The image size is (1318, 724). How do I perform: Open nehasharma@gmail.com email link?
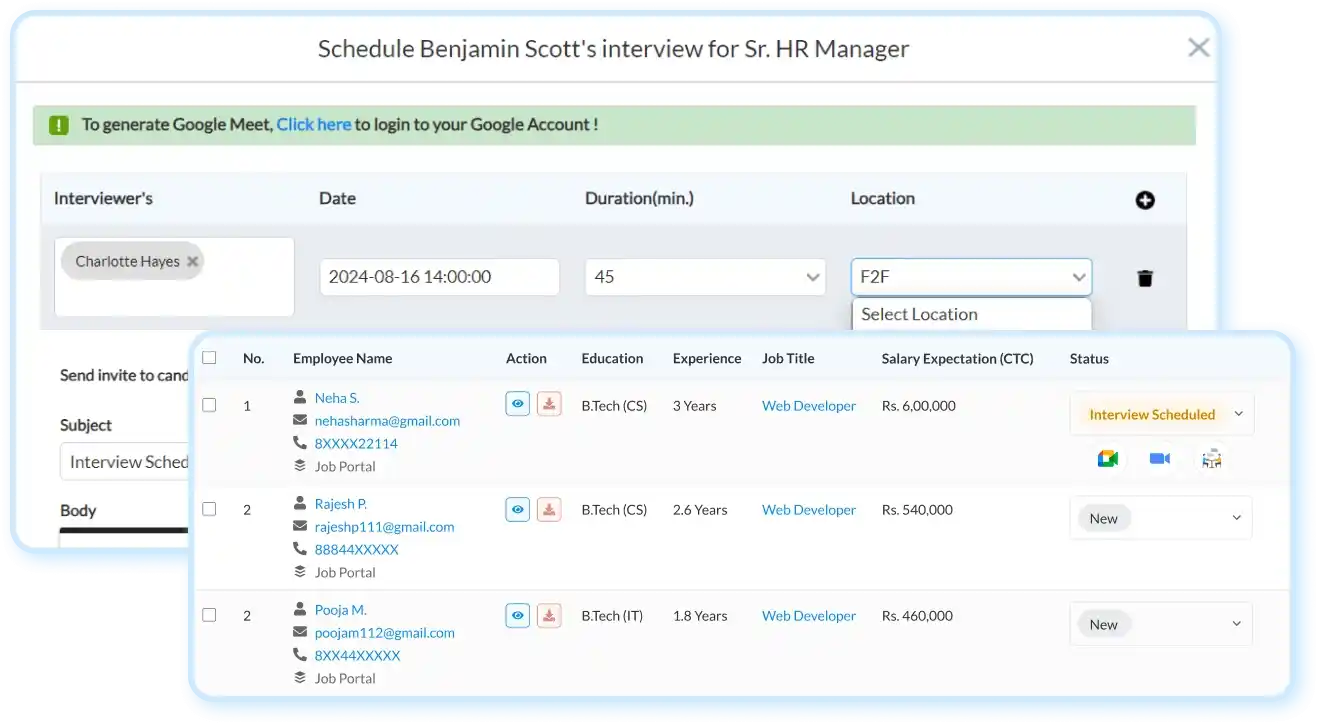[387, 420]
